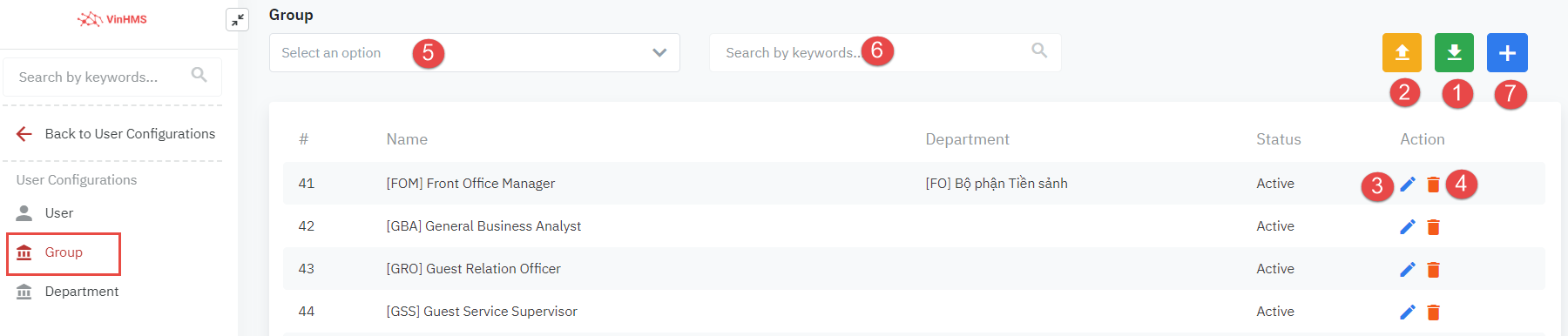
Task: Delete the Front Office Manager group
Action: coord(1433,184)
